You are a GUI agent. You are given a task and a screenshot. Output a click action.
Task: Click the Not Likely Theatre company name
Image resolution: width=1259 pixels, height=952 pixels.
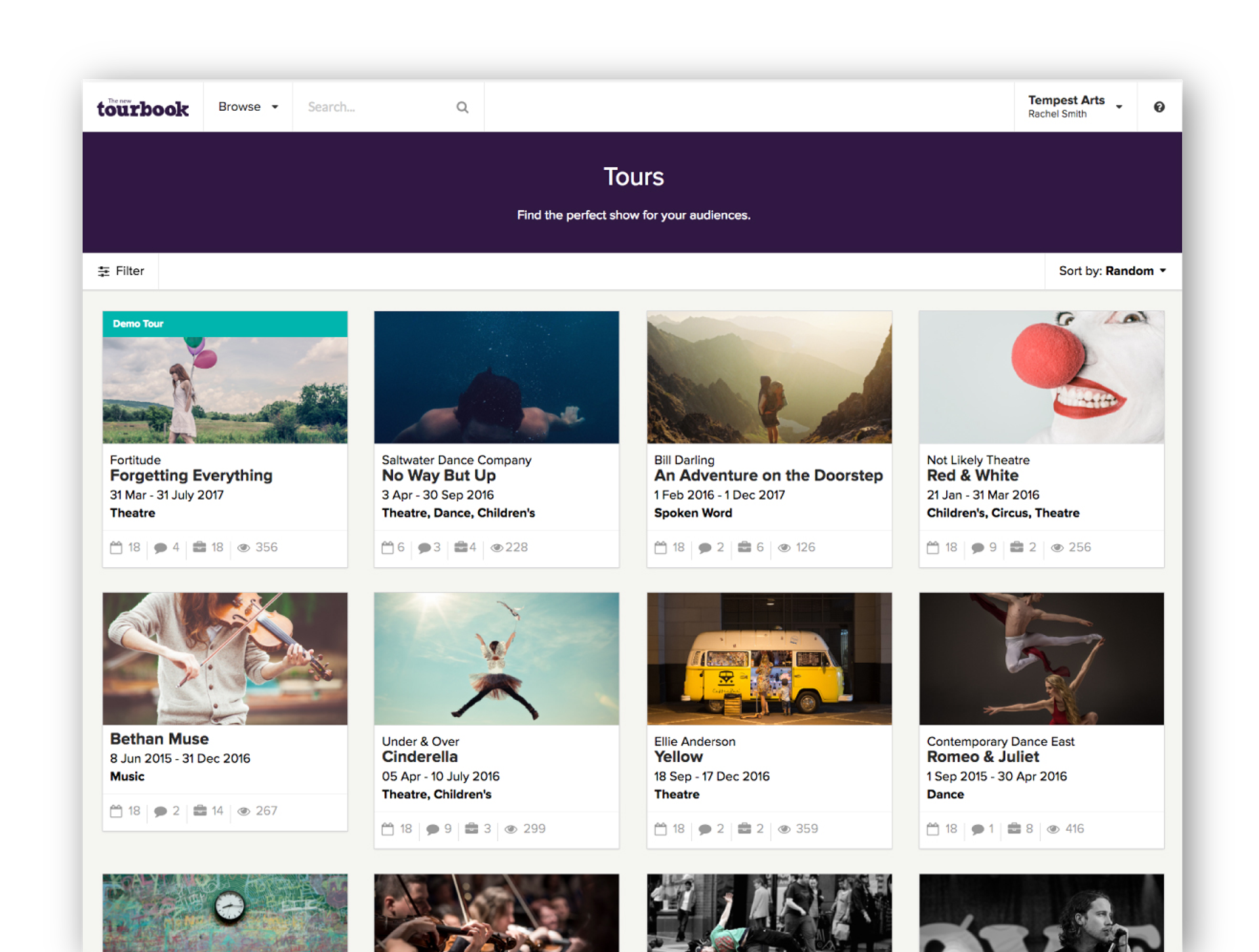(x=978, y=460)
